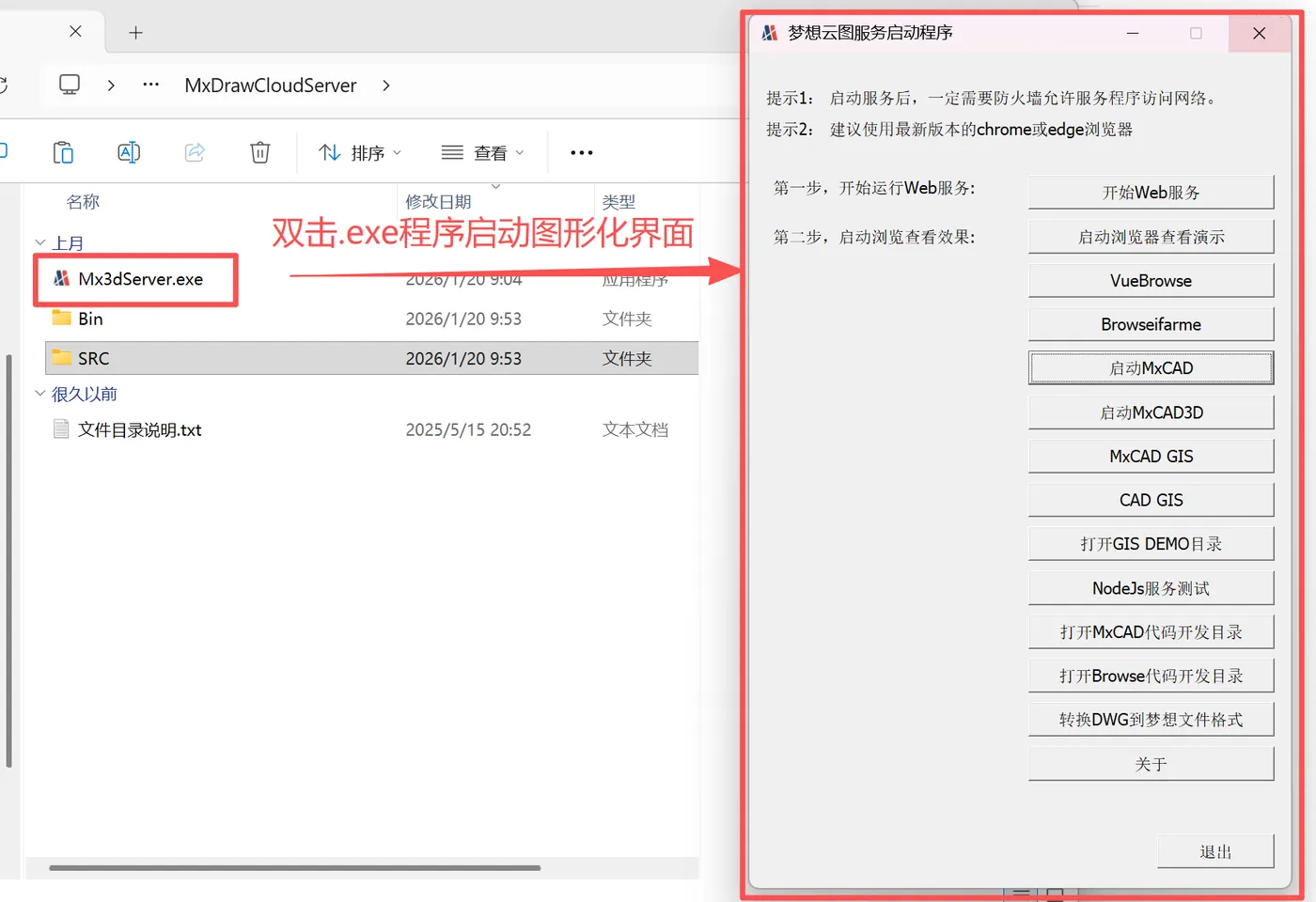
Task: Click the 文件夹 type cell in Bin row
Action: [627, 319]
